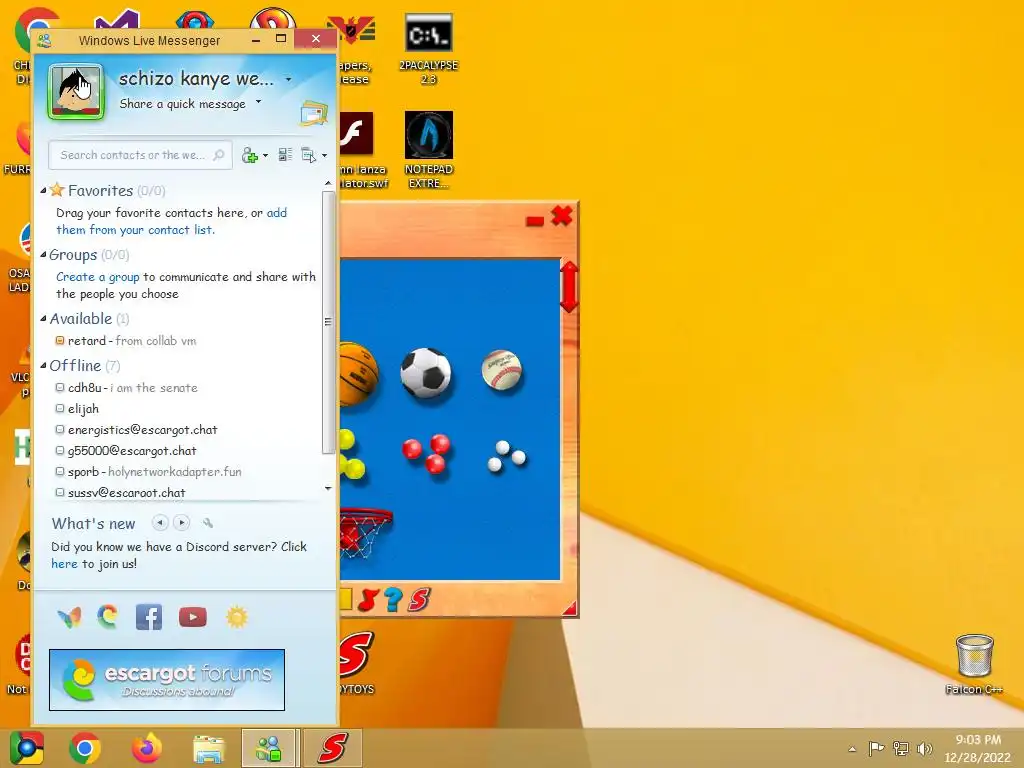1024x768 pixels.
Task: Select the basketball in Desktop Toys
Action: 358,374
